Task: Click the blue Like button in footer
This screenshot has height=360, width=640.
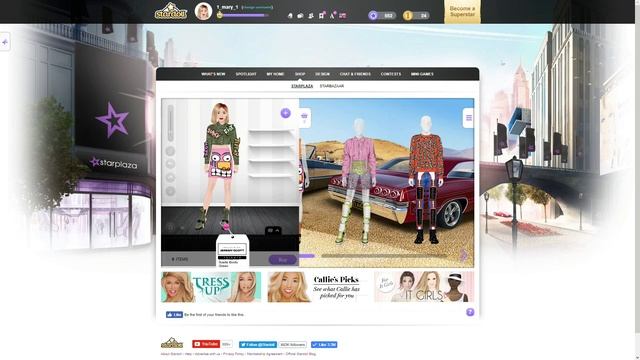Action: click(x=324, y=344)
